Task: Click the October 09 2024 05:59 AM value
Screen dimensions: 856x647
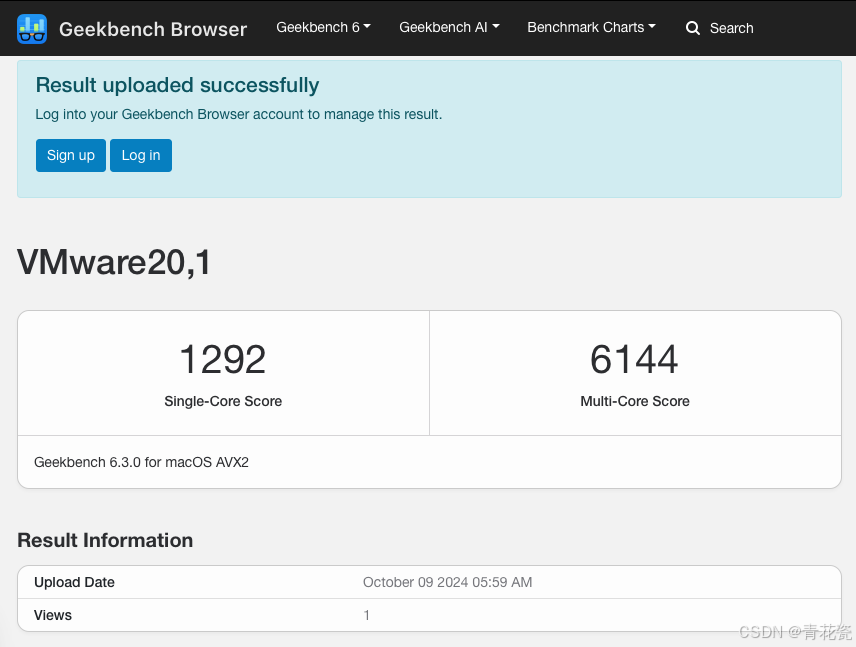Action: point(448,583)
